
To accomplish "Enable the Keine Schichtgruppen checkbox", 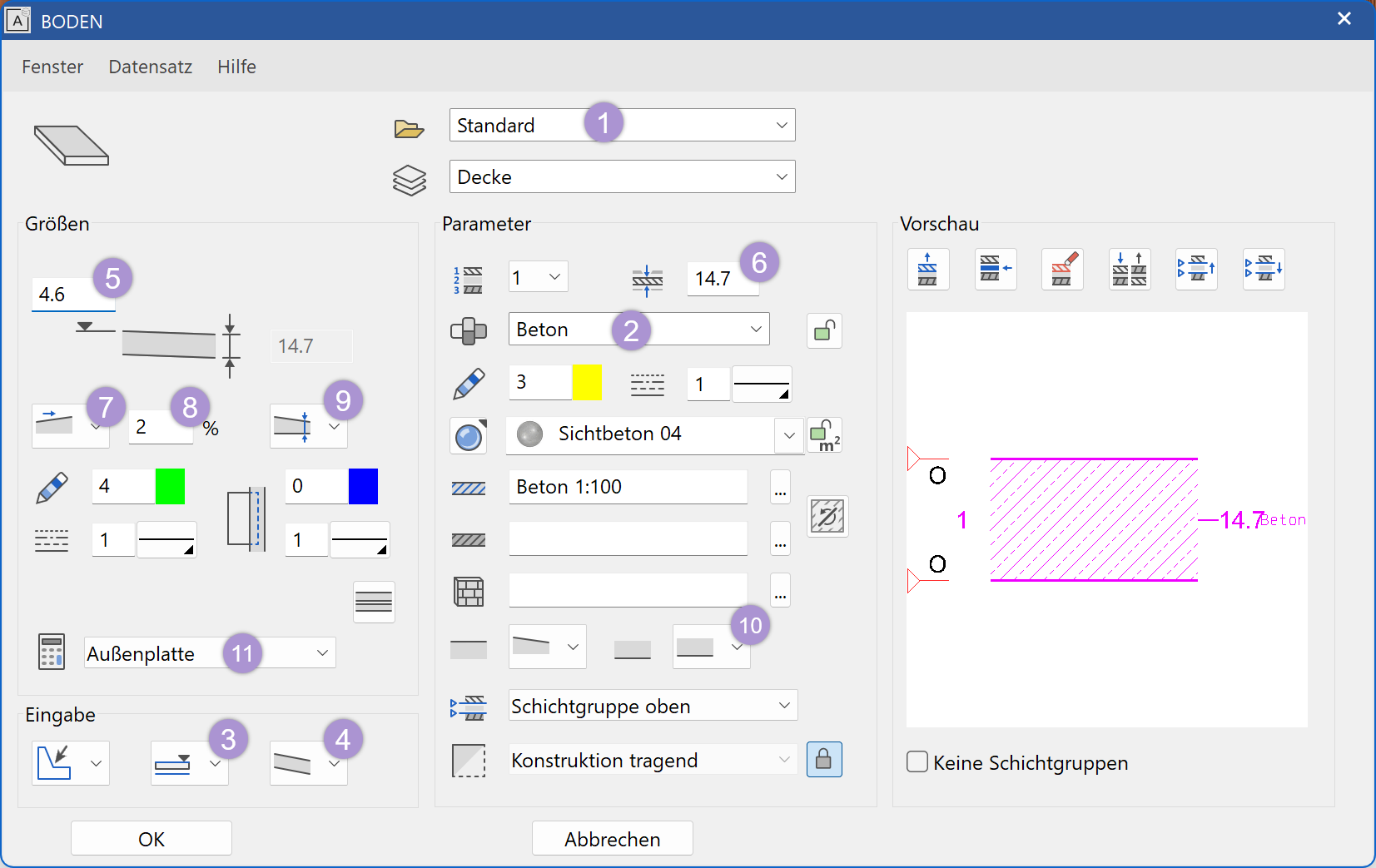I will tap(917, 761).
